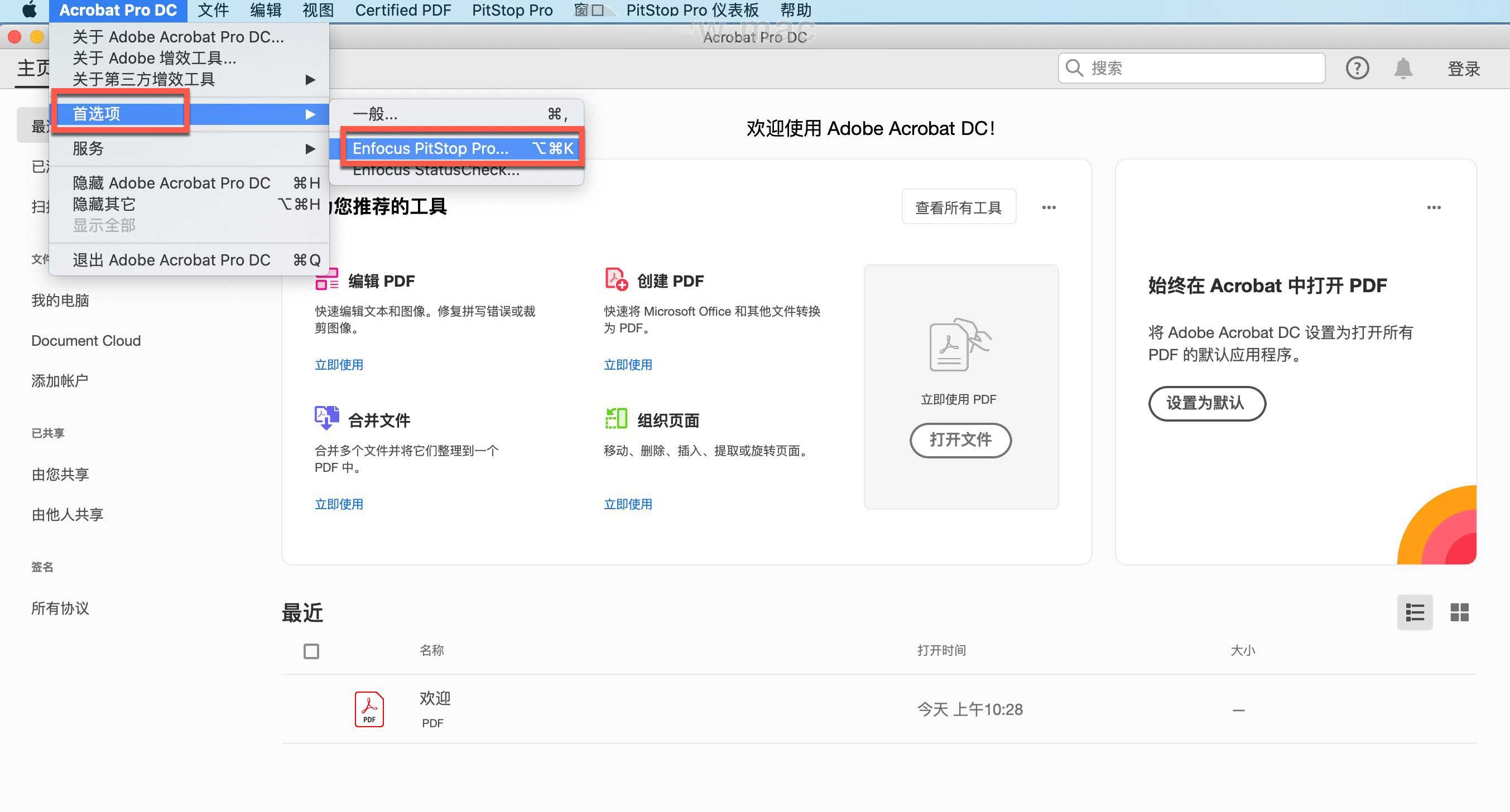The image size is (1510, 812).
Task: Click 立即使用 under 合并文件
Action: pos(339,504)
